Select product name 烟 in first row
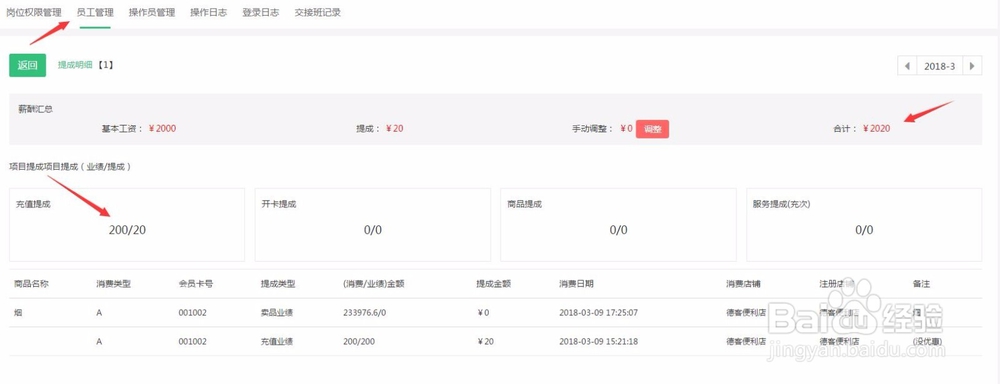Viewport: 1000px width, 384px height. (x=18, y=313)
